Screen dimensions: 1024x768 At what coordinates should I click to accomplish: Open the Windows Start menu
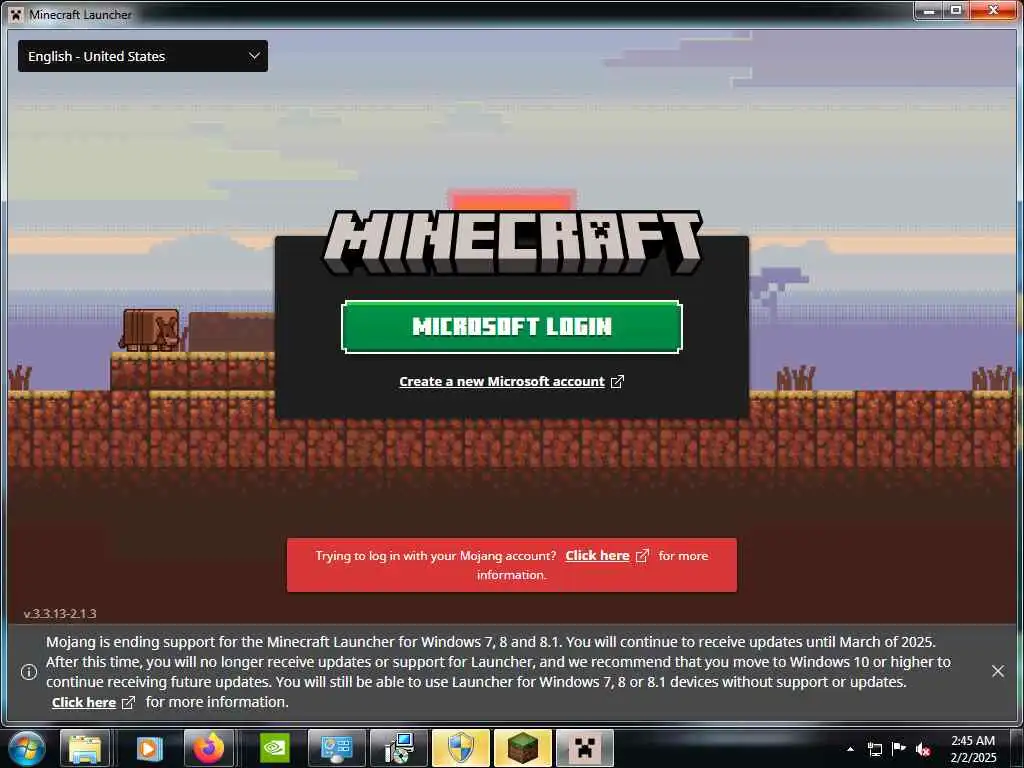(x=26, y=748)
